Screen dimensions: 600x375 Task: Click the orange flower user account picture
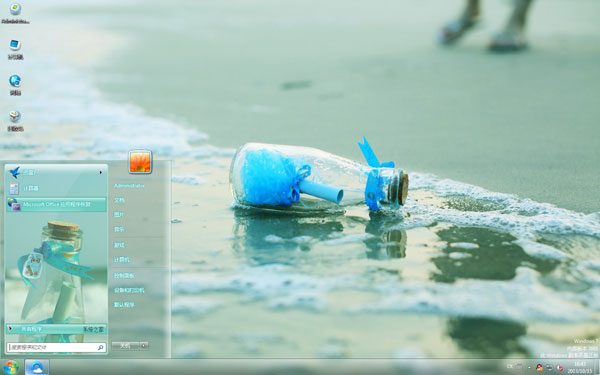(140, 161)
